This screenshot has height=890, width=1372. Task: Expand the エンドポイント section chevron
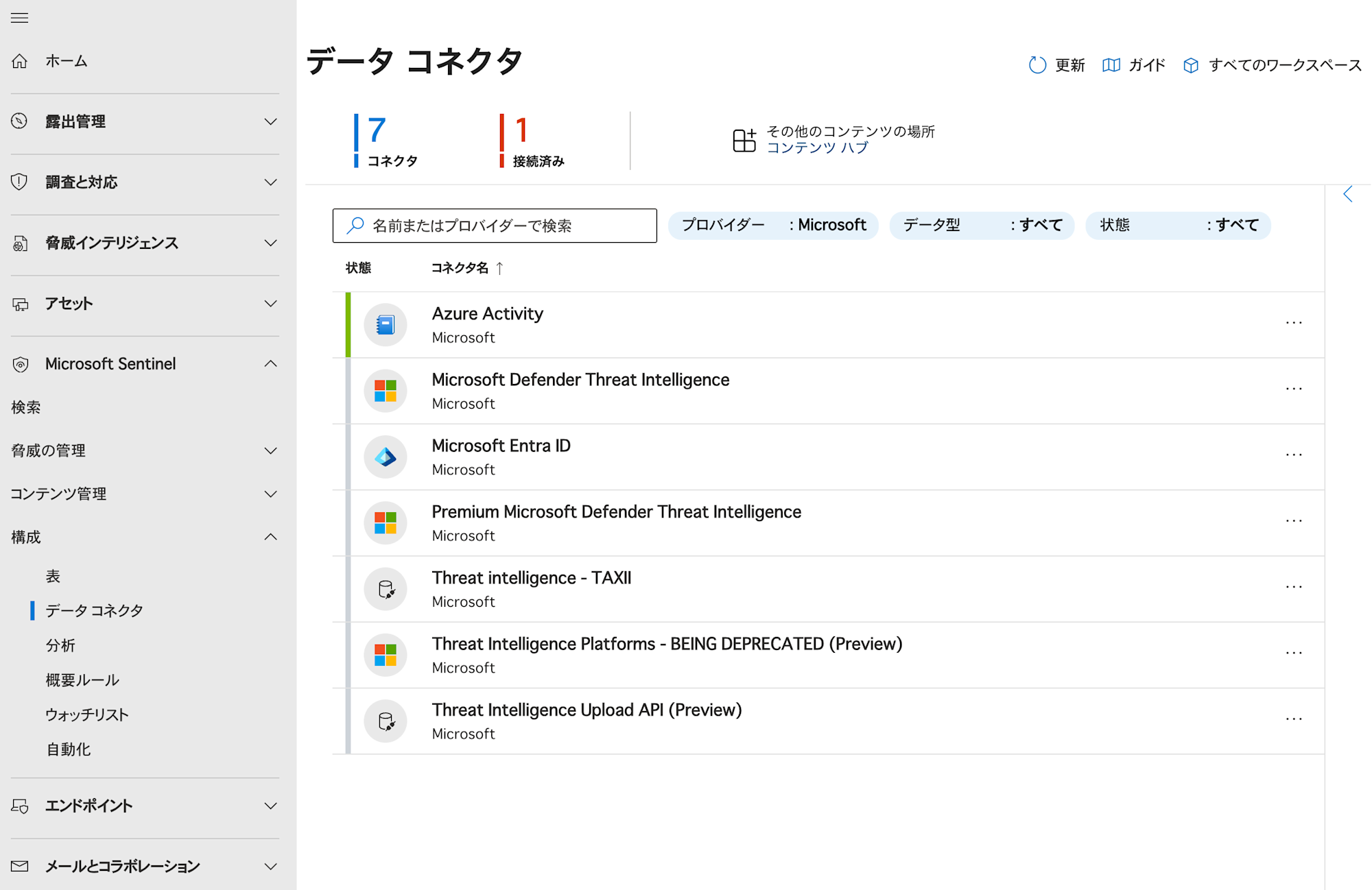click(x=271, y=806)
